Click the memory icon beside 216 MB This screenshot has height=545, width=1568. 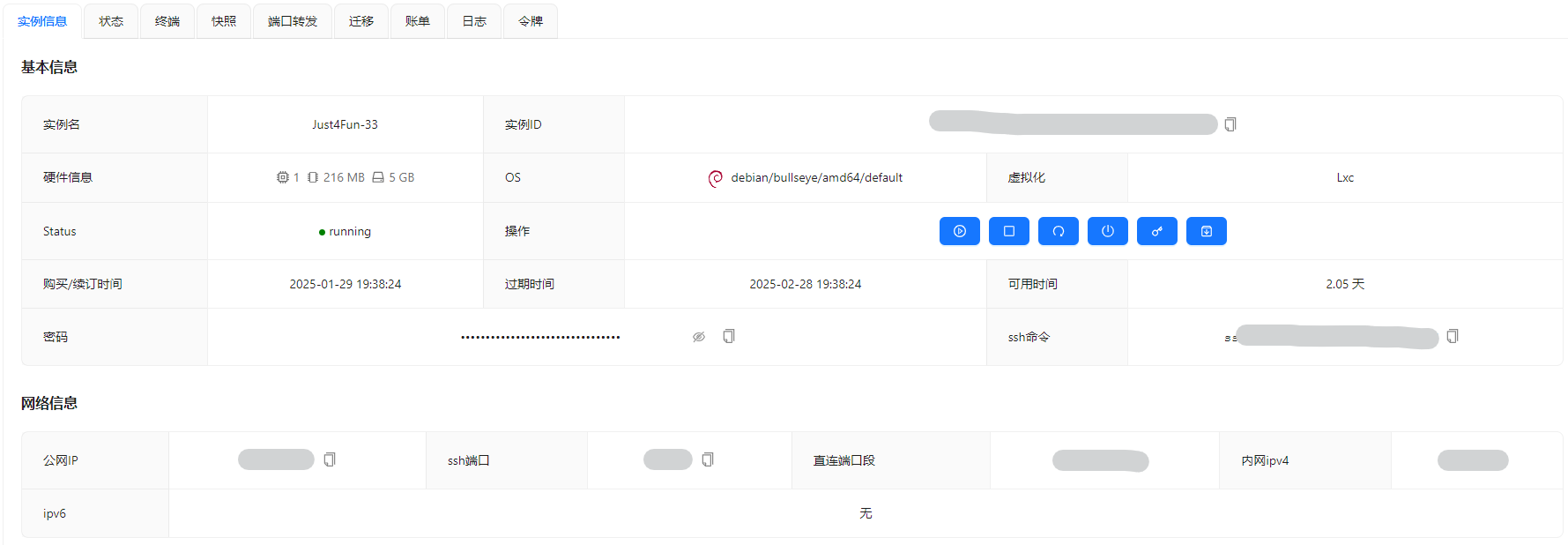click(x=313, y=177)
